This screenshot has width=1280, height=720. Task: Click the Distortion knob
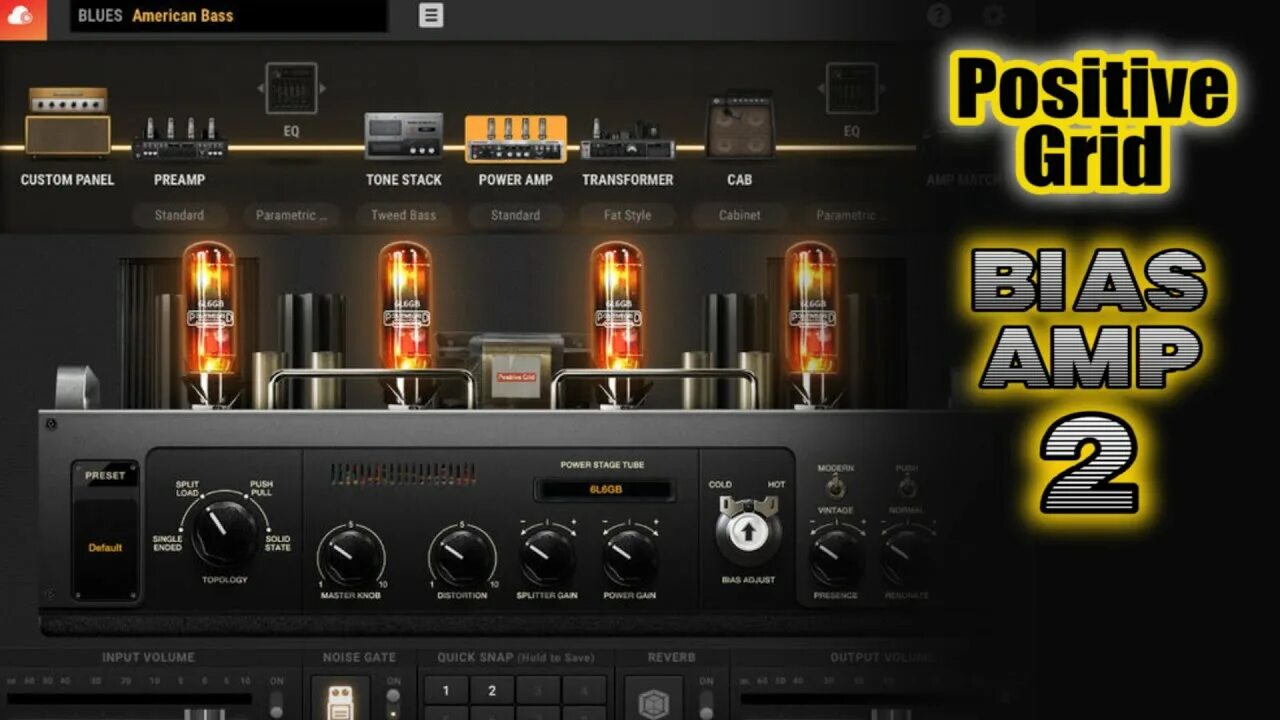[462, 557]
